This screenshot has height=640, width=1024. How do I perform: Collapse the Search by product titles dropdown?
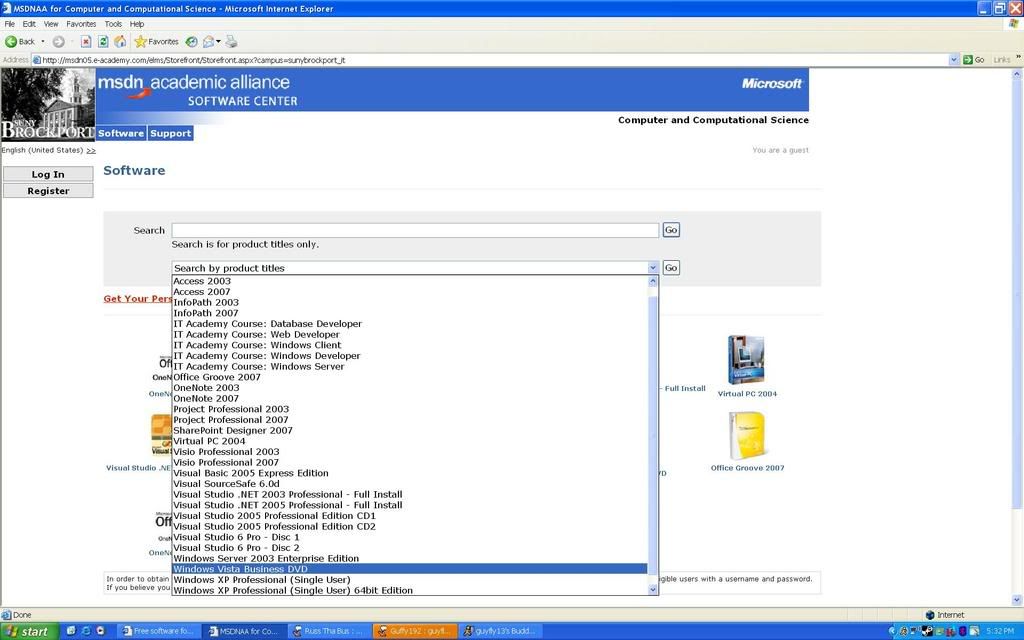653,268
